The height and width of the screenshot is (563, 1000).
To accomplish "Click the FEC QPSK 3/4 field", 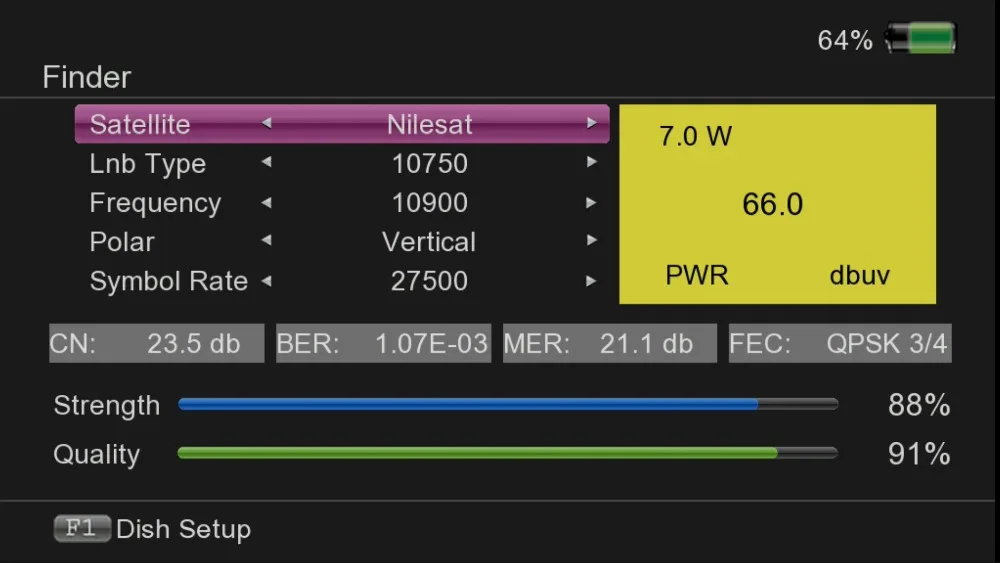I will 840,344.
